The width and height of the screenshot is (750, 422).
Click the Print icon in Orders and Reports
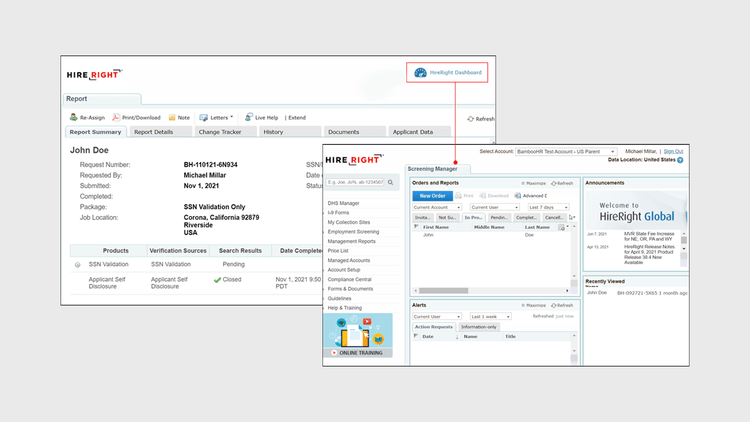click(x=459, y=196)
